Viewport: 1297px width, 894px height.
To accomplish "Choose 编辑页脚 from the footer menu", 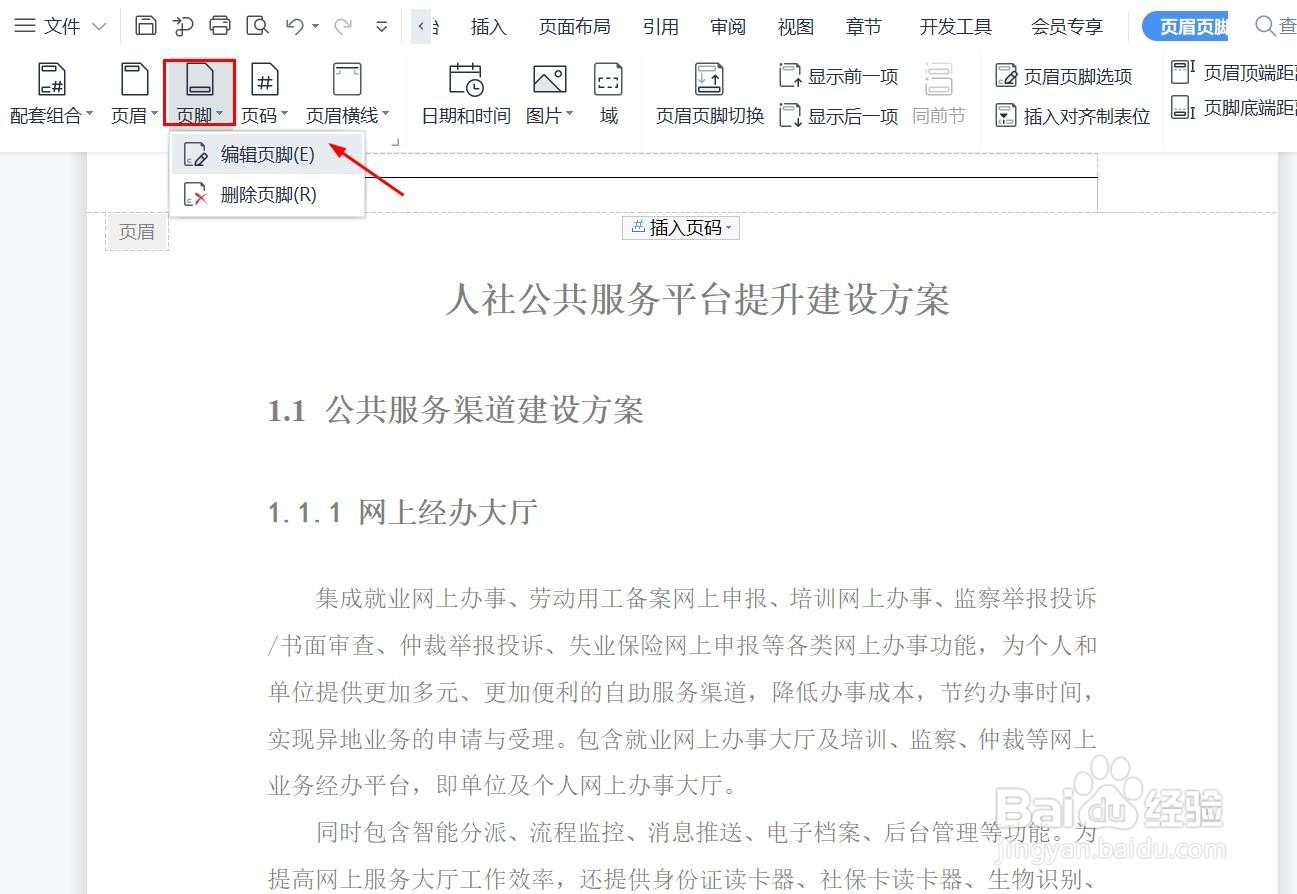I will [267, 153].
